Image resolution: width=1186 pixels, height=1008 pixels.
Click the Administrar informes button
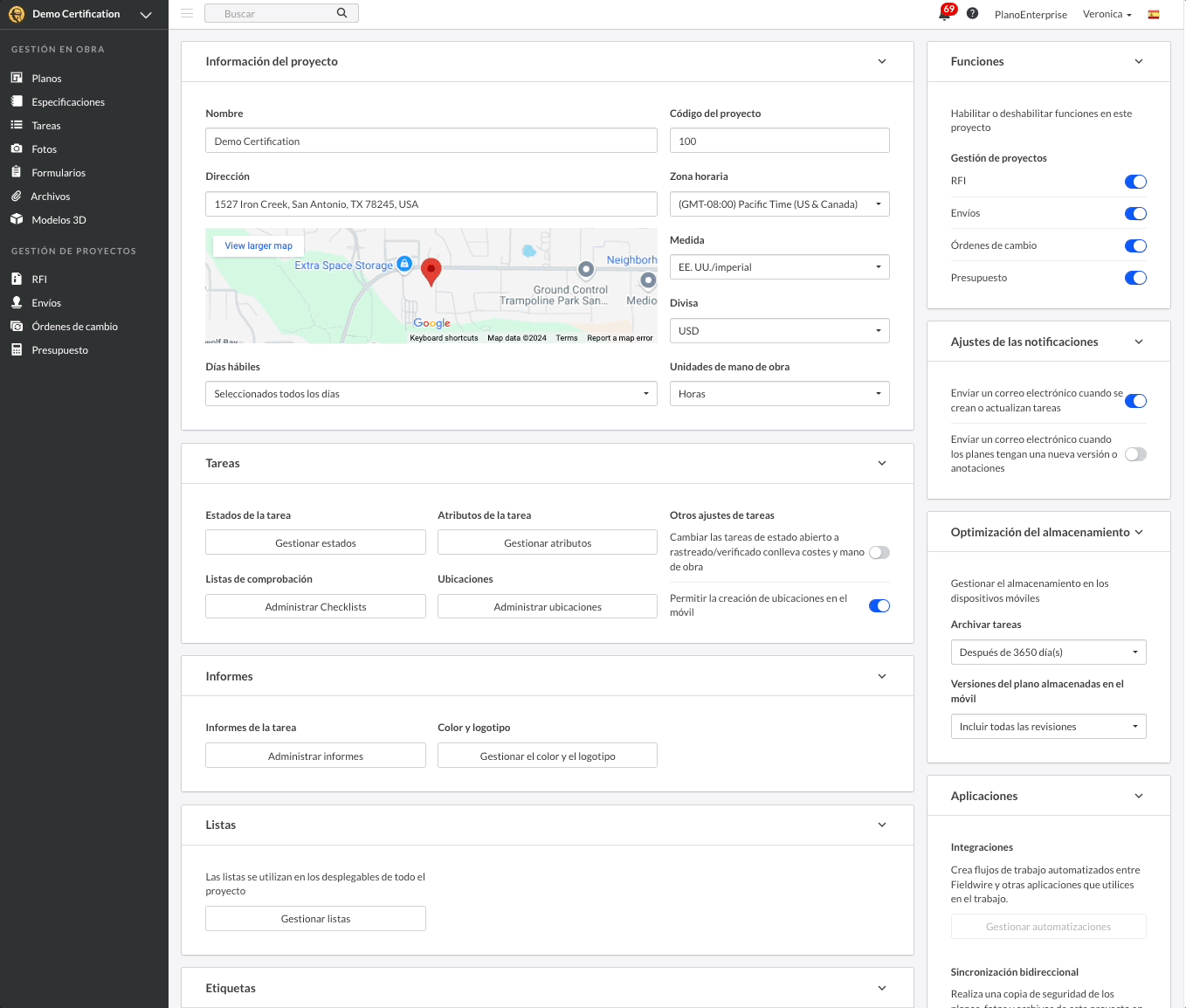[x=315, y=756]
